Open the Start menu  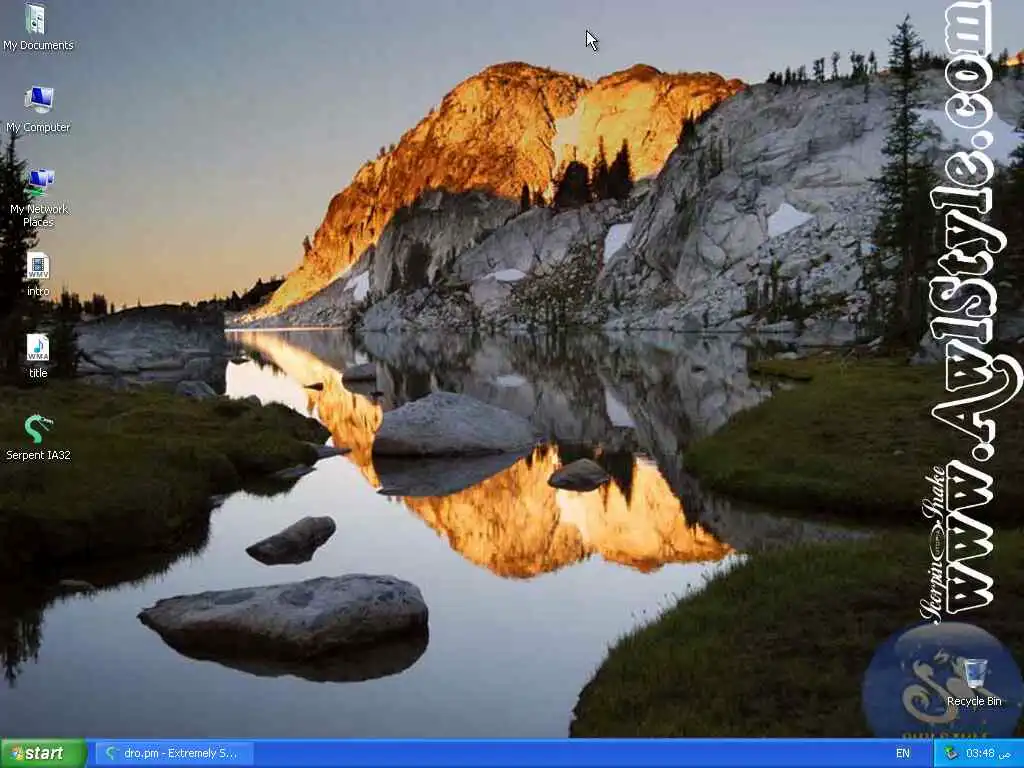tap(43, 753)
